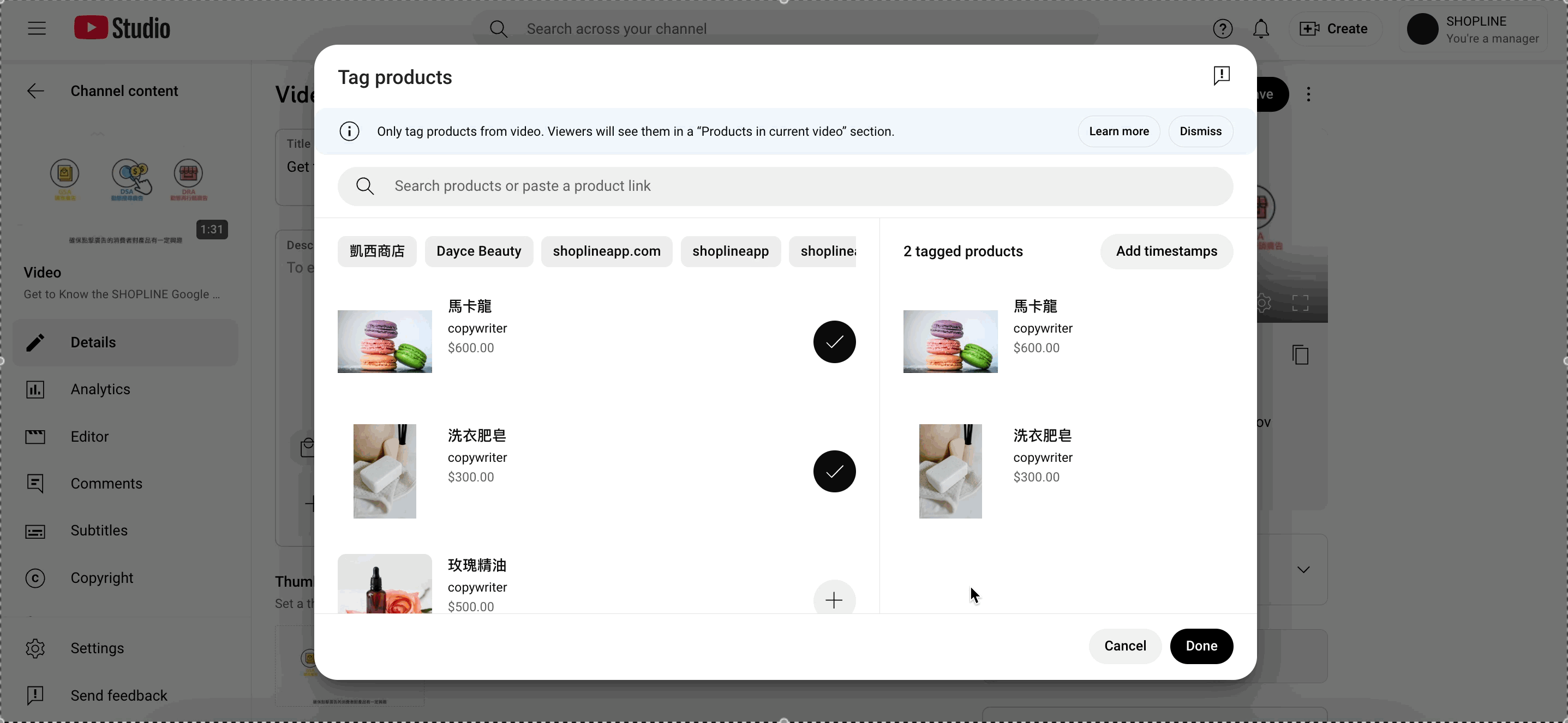The image size is (1568, 723).
Task: Click the 玫瑰精油 rose oil thumbnail
Action: click(x=385, y=584)
